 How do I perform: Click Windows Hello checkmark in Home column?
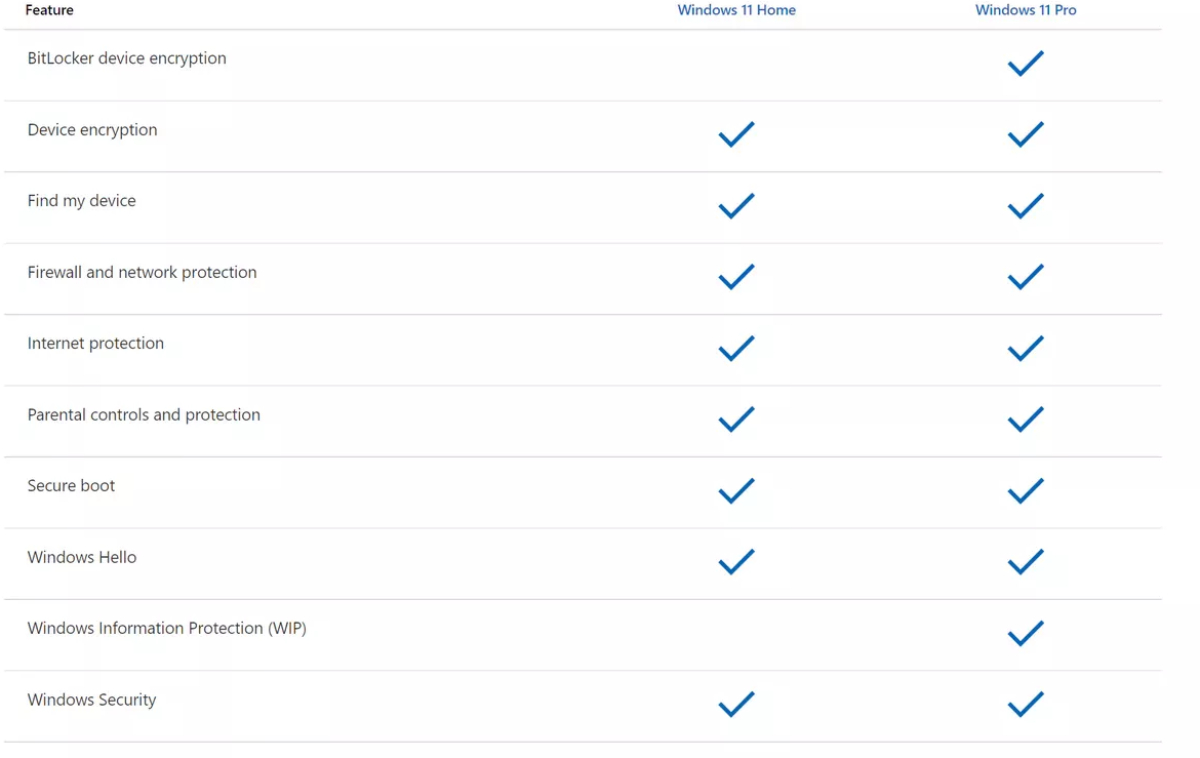coord(736,562)
